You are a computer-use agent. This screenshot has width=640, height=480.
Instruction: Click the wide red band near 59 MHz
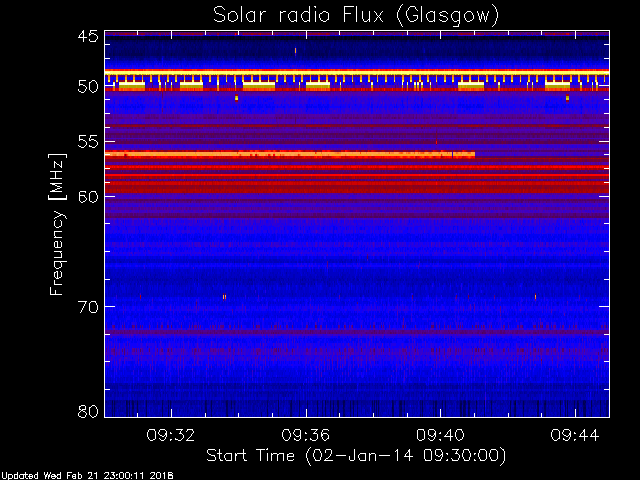tap(357, 187)
